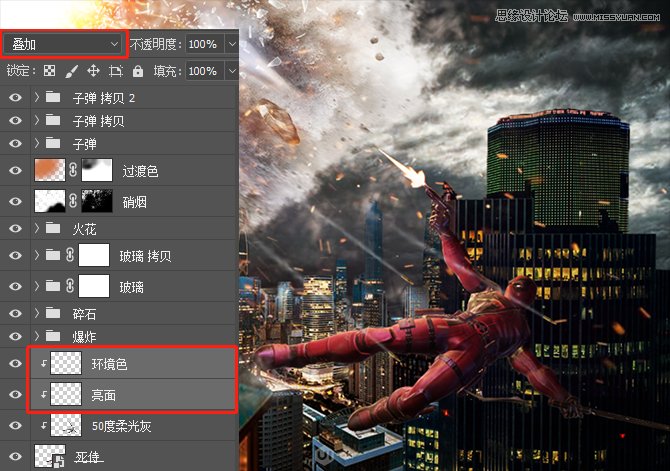Click folder icon of 子弹 拷贝
Screen dimensions: 670x471
(53, 120)
